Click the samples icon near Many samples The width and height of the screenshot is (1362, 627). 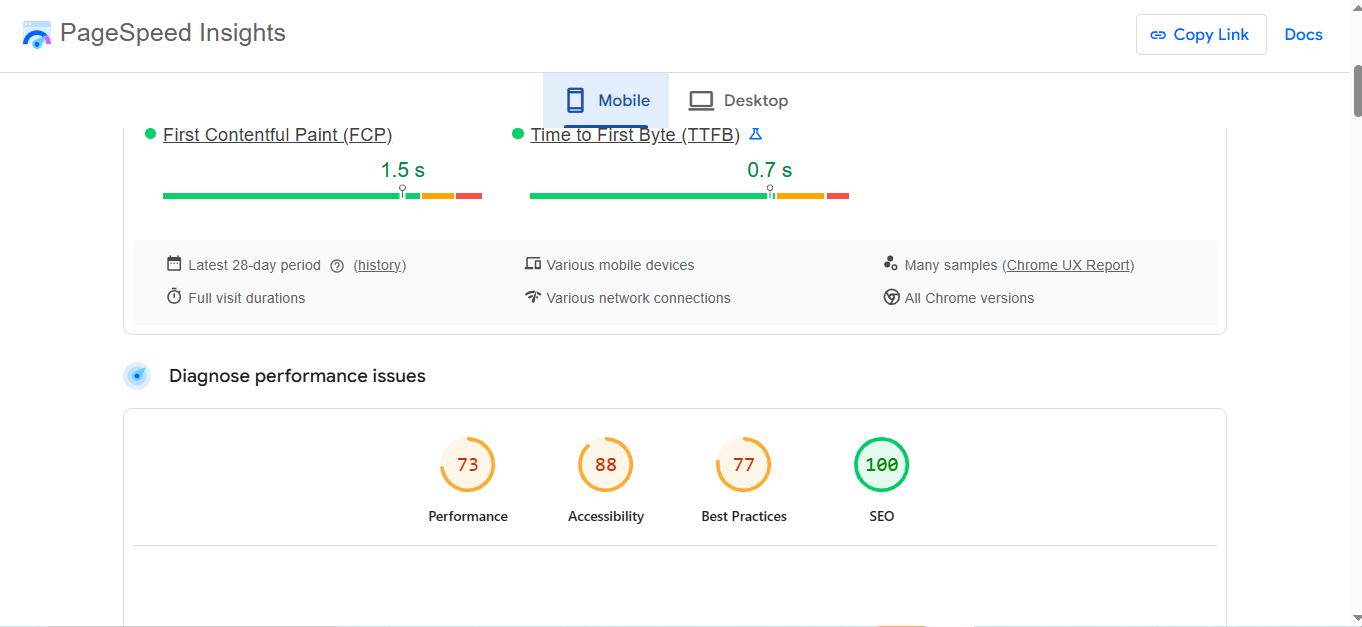(x=891, y=263)
